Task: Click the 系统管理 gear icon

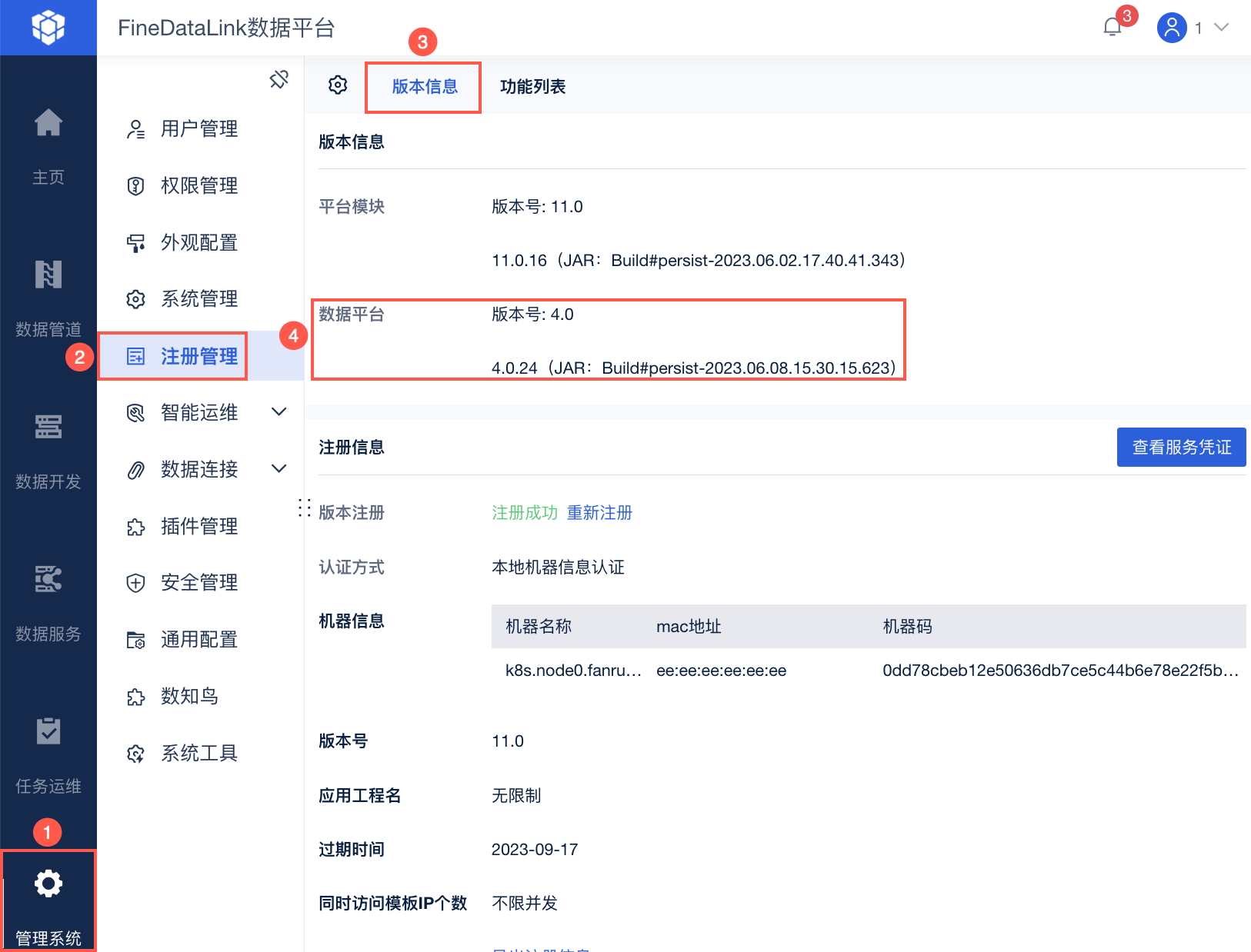Action: (136, 299)
